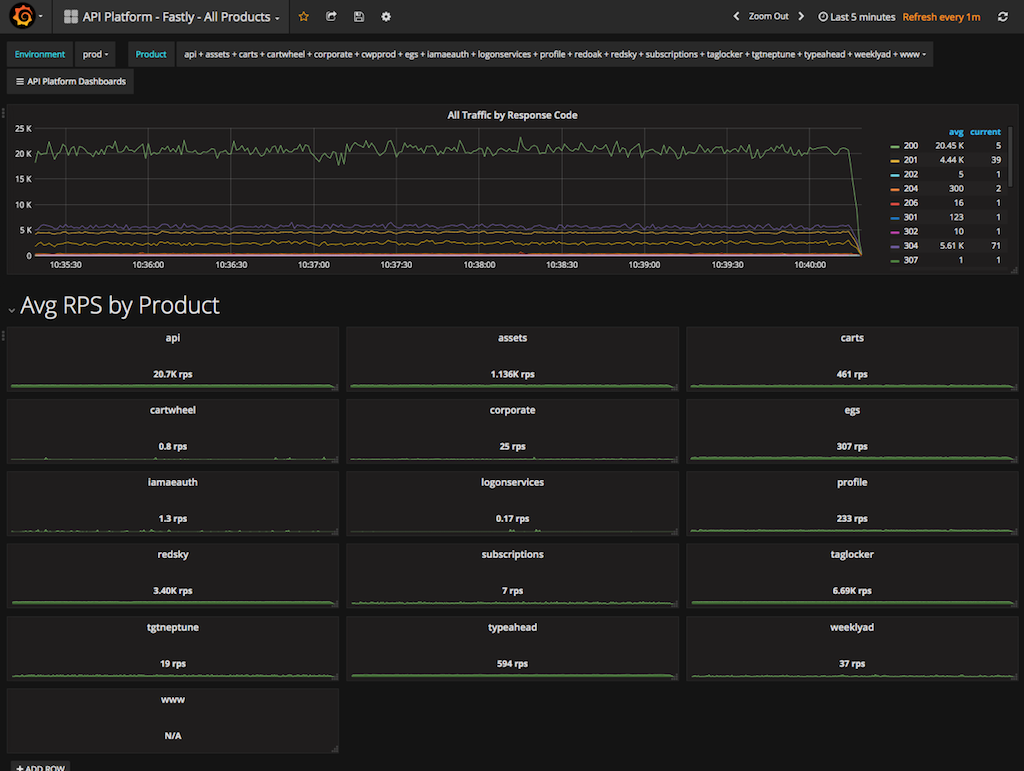Toggle the 302 series in legend
1024x771 pixels.
point(910,232)
